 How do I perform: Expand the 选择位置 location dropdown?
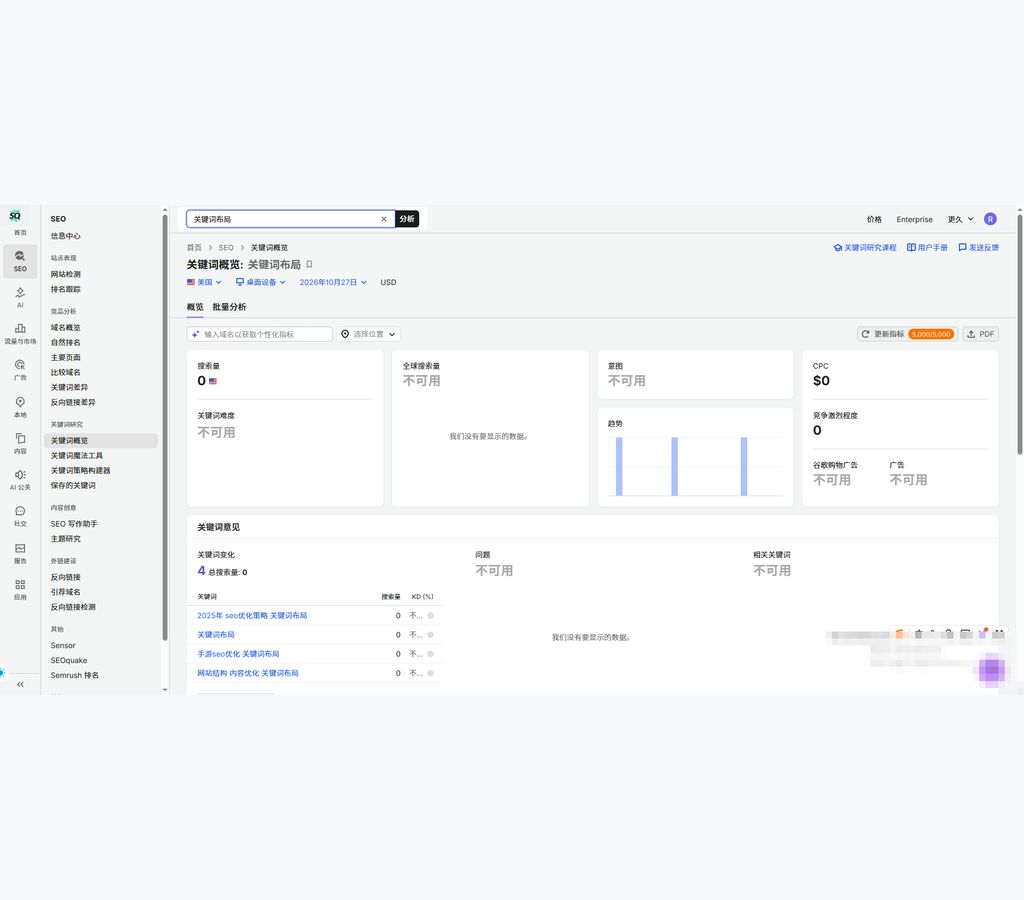point(368,334)
